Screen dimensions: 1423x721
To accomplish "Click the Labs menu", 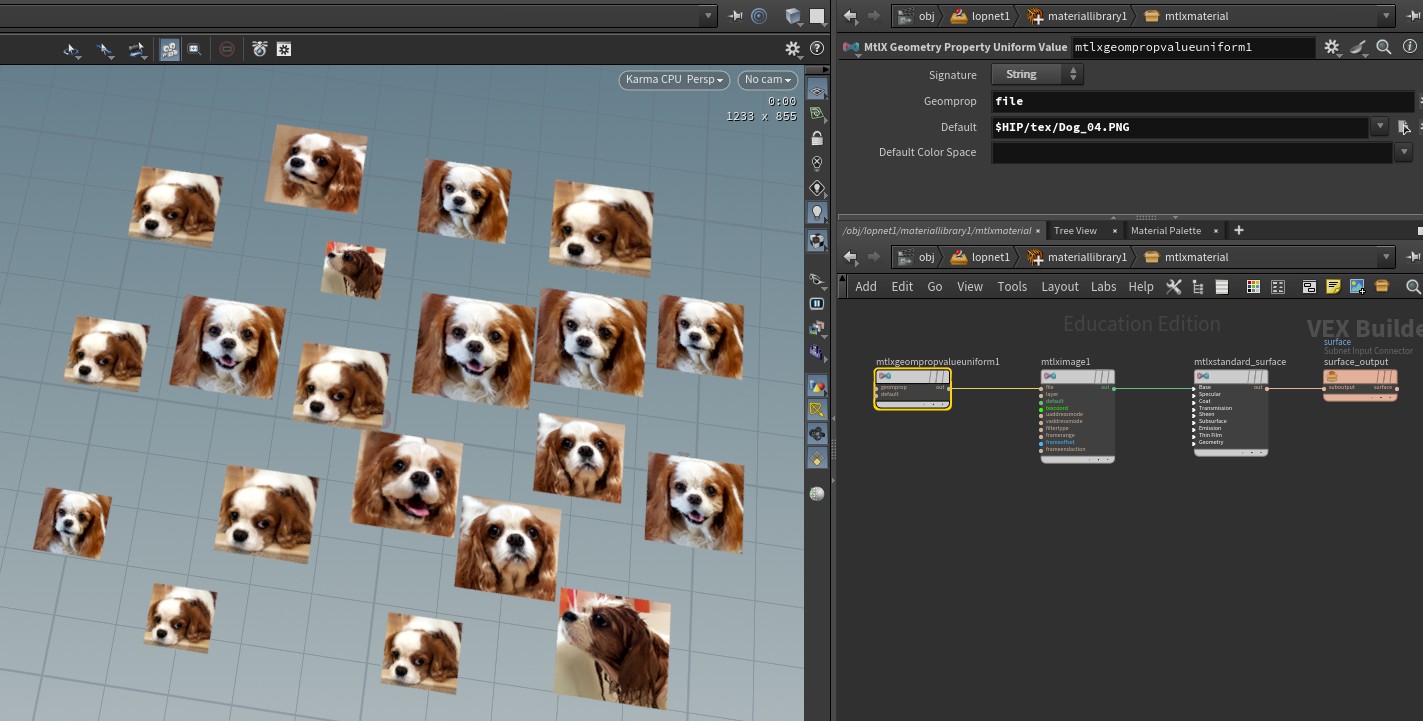I will click(1103, 287).
